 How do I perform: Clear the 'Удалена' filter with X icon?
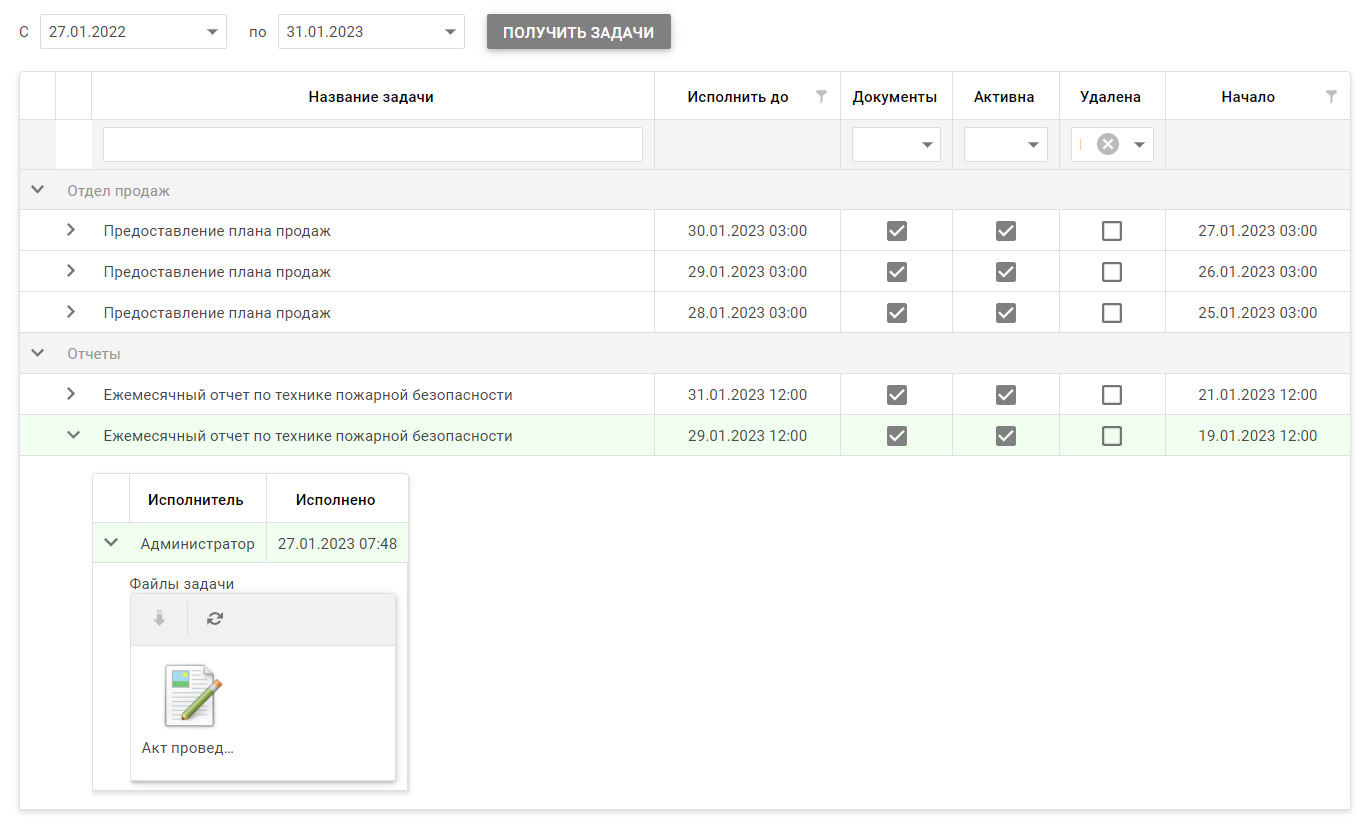coord(1107,144)
